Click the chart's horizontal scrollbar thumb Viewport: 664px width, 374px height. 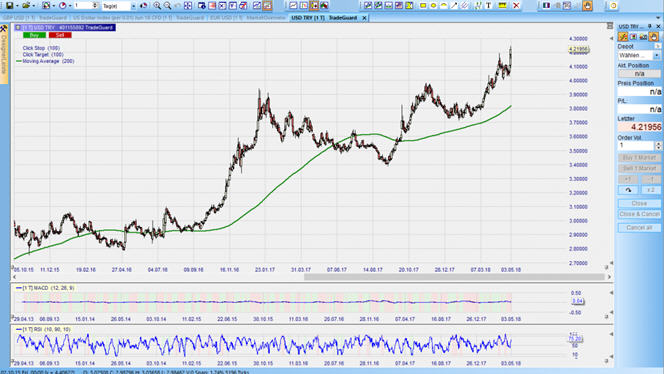pos(454,277)
